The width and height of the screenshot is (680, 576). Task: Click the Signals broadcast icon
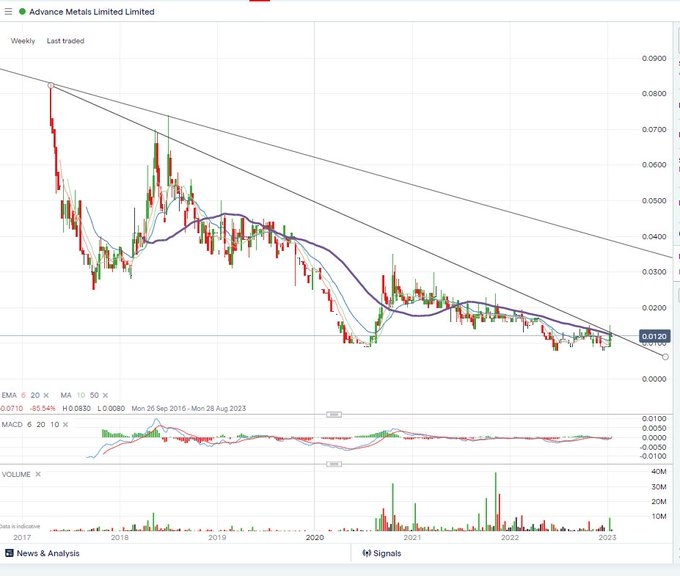[x=366, y=553]
